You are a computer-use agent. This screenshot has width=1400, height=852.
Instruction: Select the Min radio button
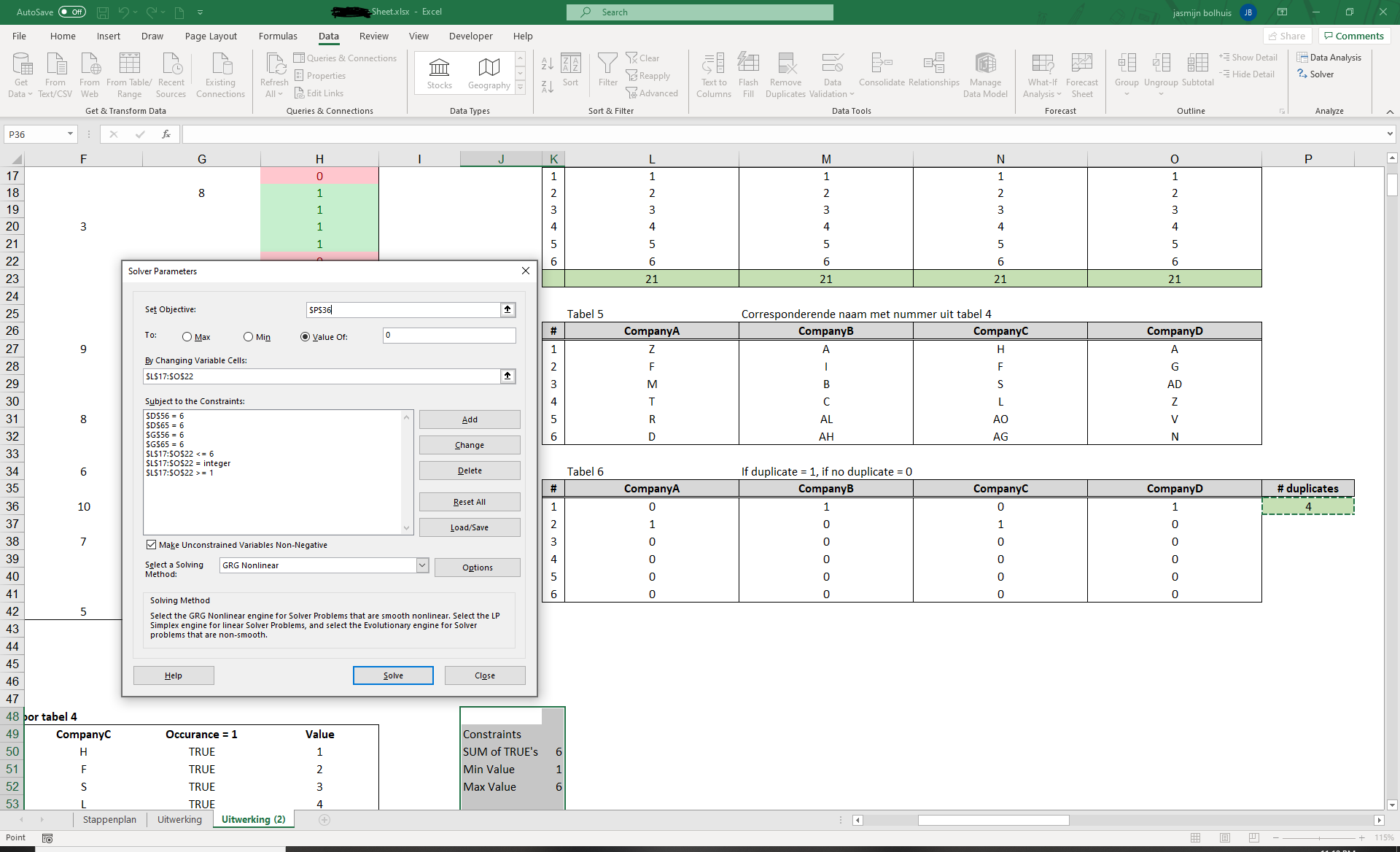249,337
